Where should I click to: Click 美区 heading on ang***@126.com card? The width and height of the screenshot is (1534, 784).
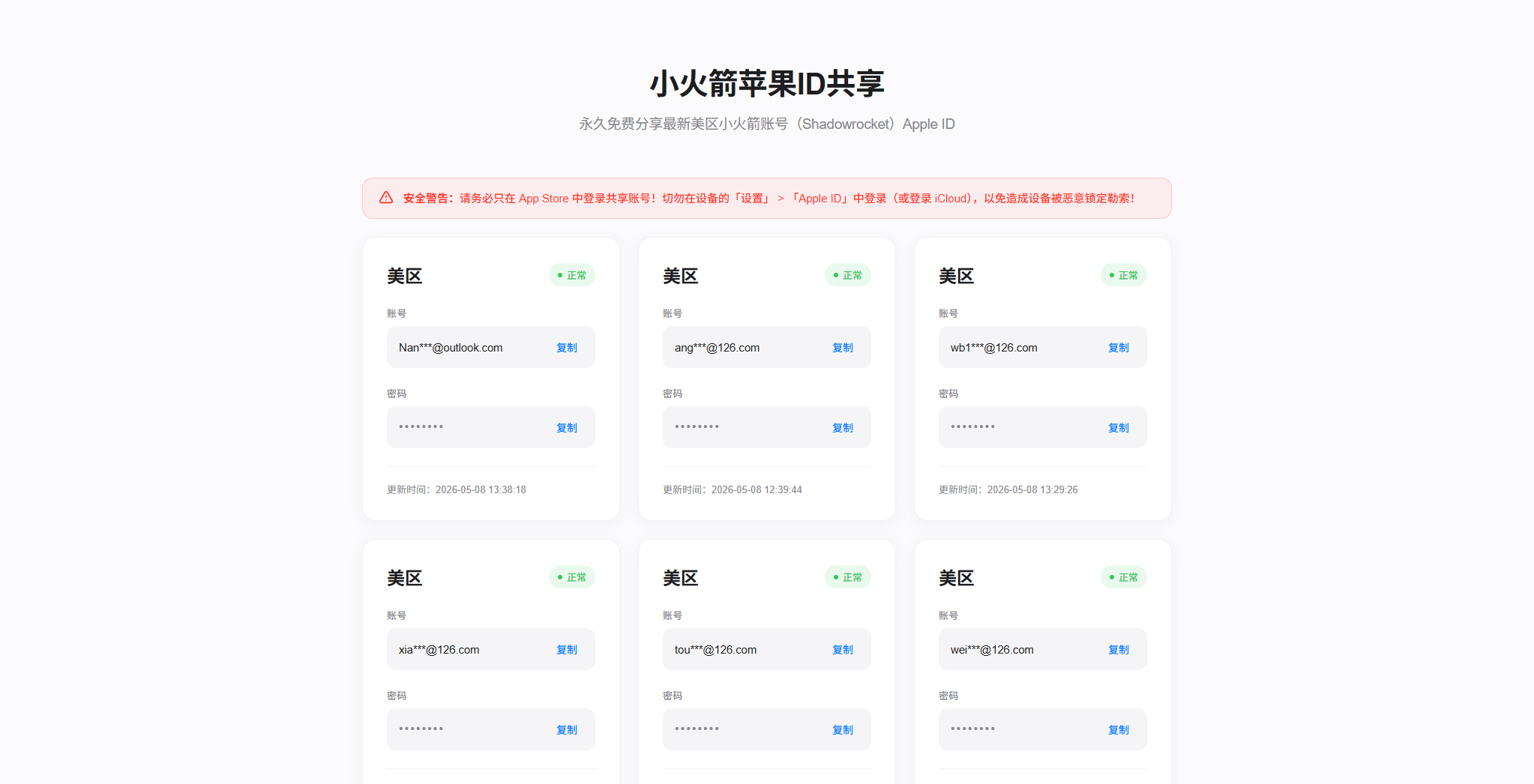(x=681, y=276)
